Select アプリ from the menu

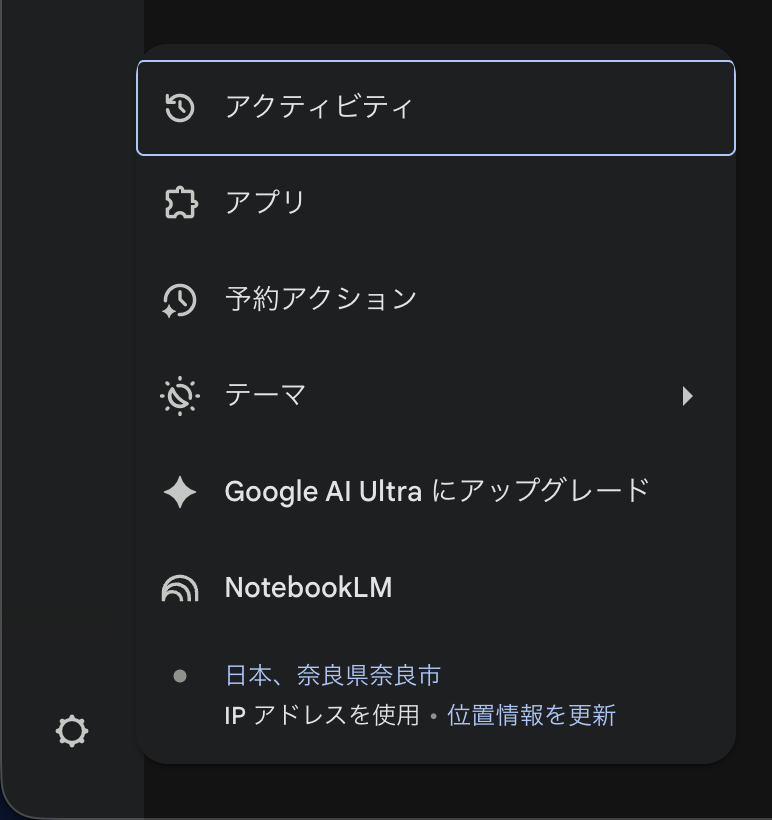tap(265, 203)
